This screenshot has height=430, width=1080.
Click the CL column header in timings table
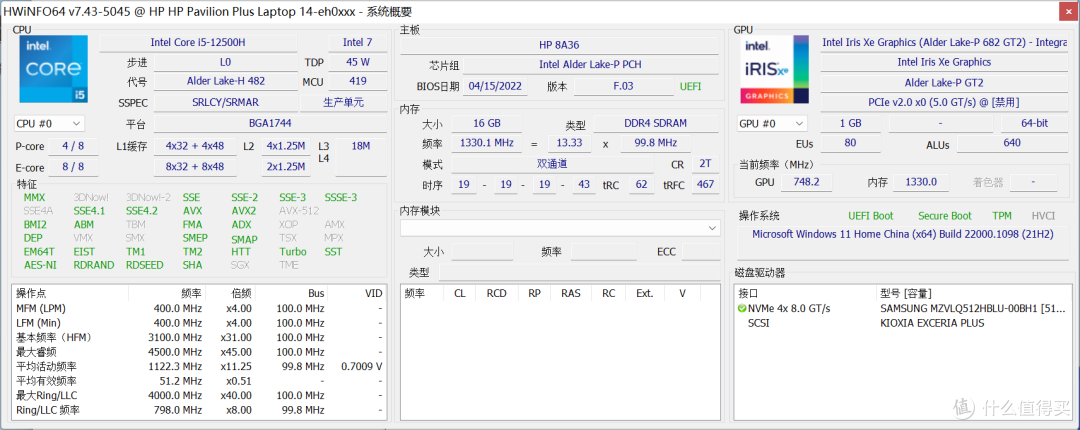click(x=459, y=293)
